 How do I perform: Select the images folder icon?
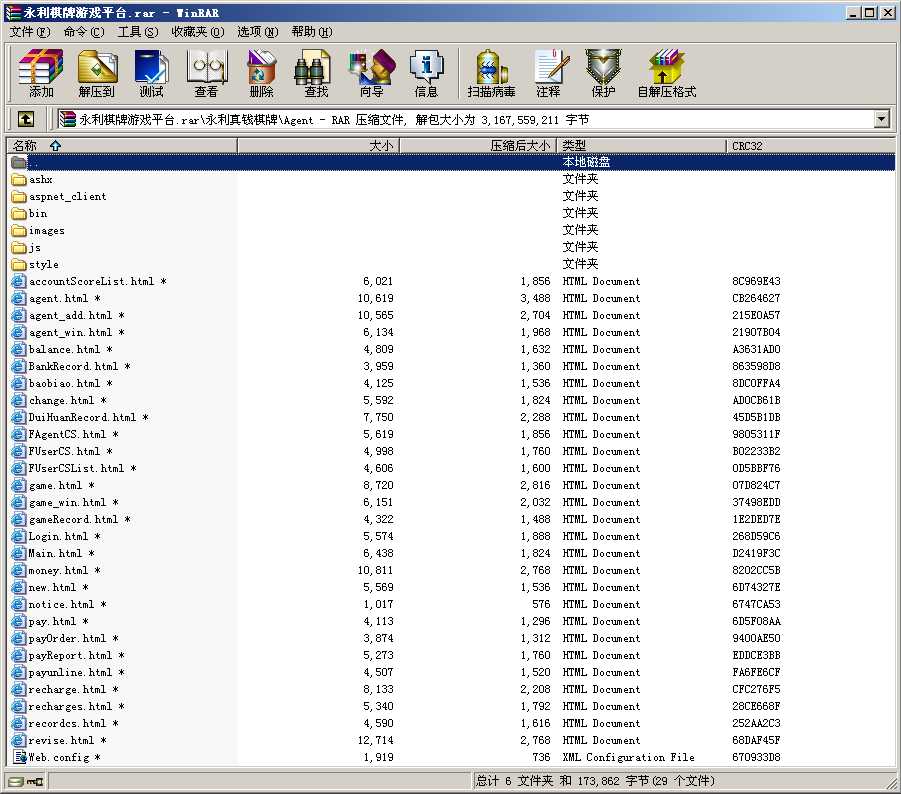(x=19, y=230)
